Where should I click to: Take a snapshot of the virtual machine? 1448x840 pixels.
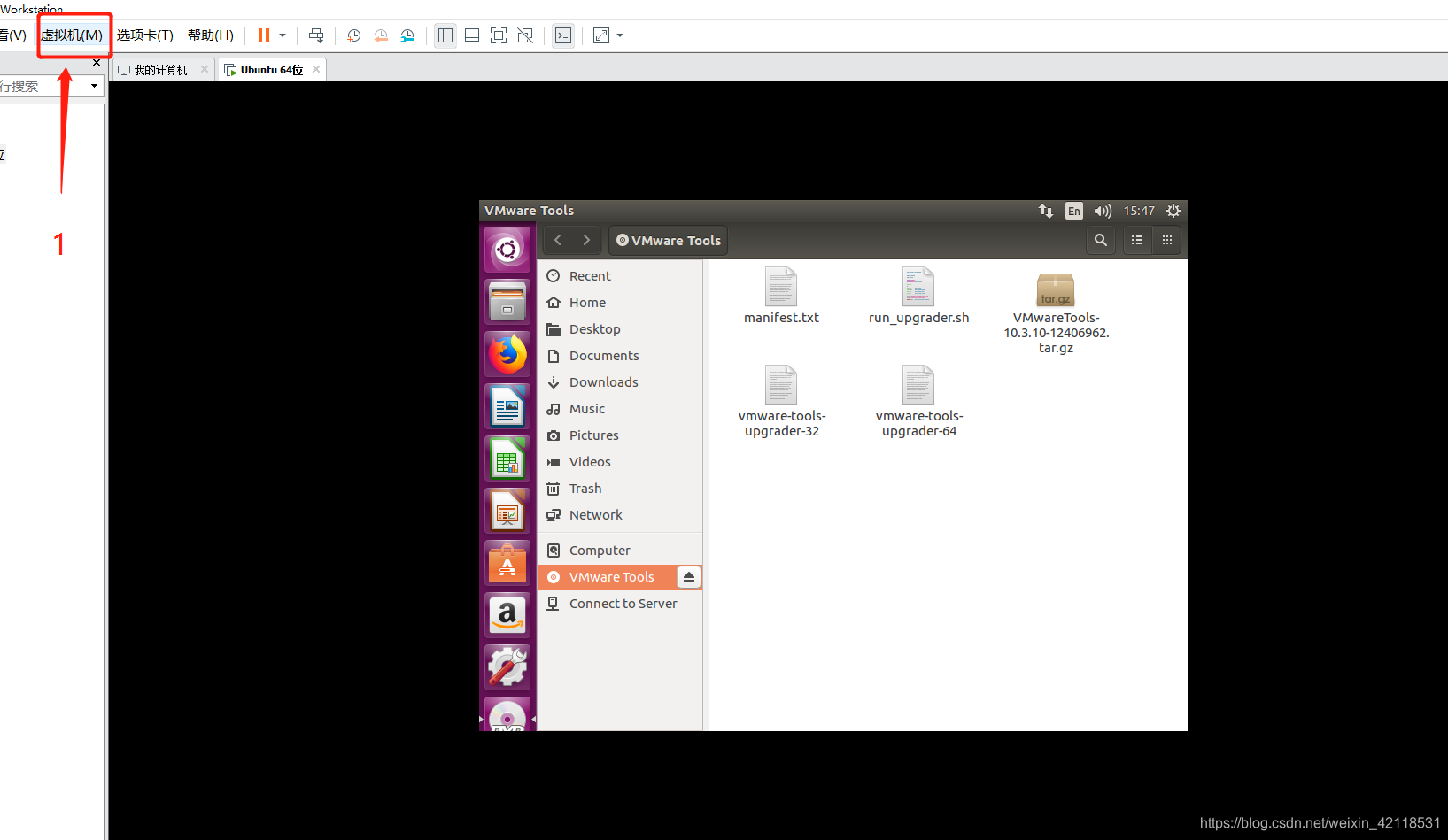[353, 35]
